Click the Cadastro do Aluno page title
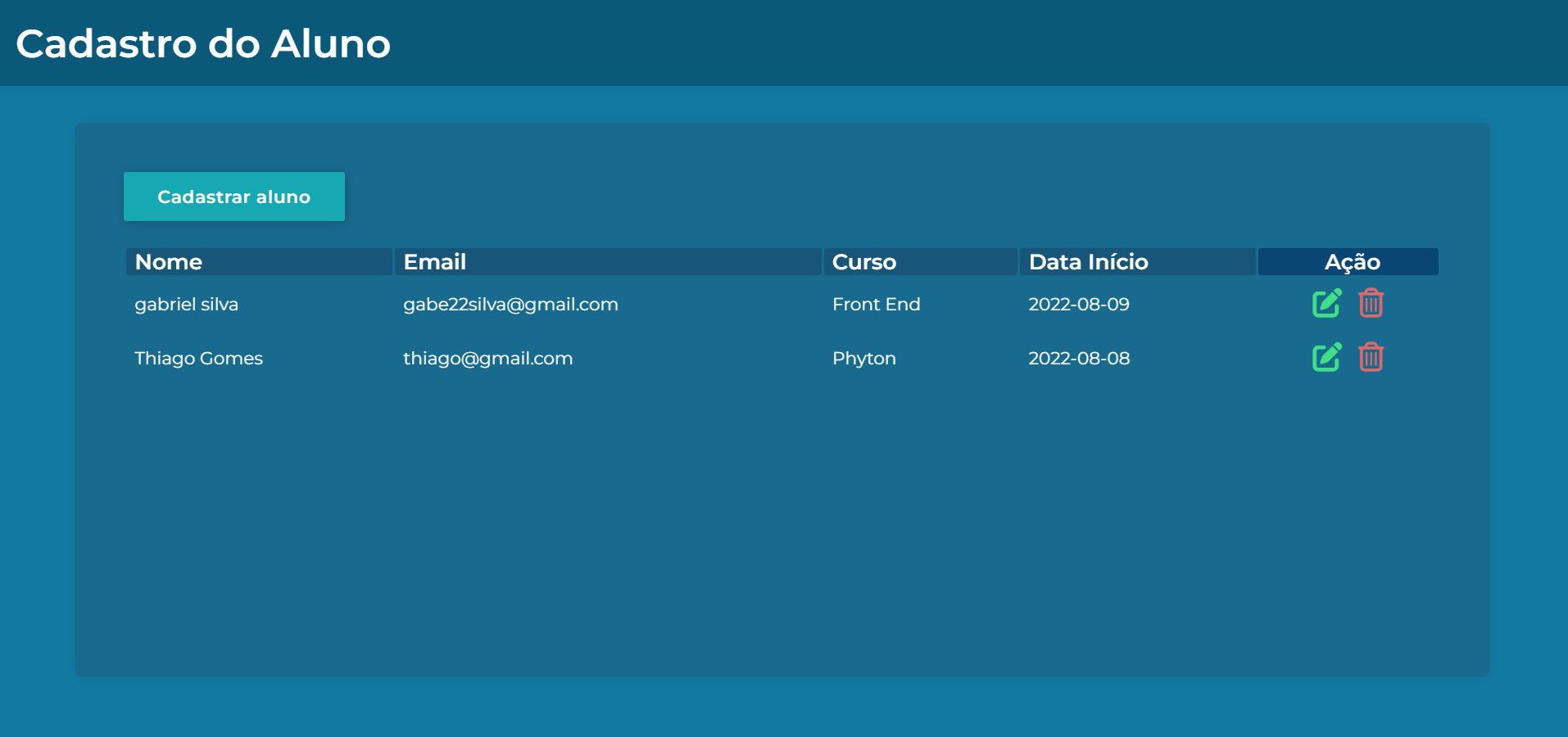The height and width of the screenshot is (737, 1568). point(203,43)
